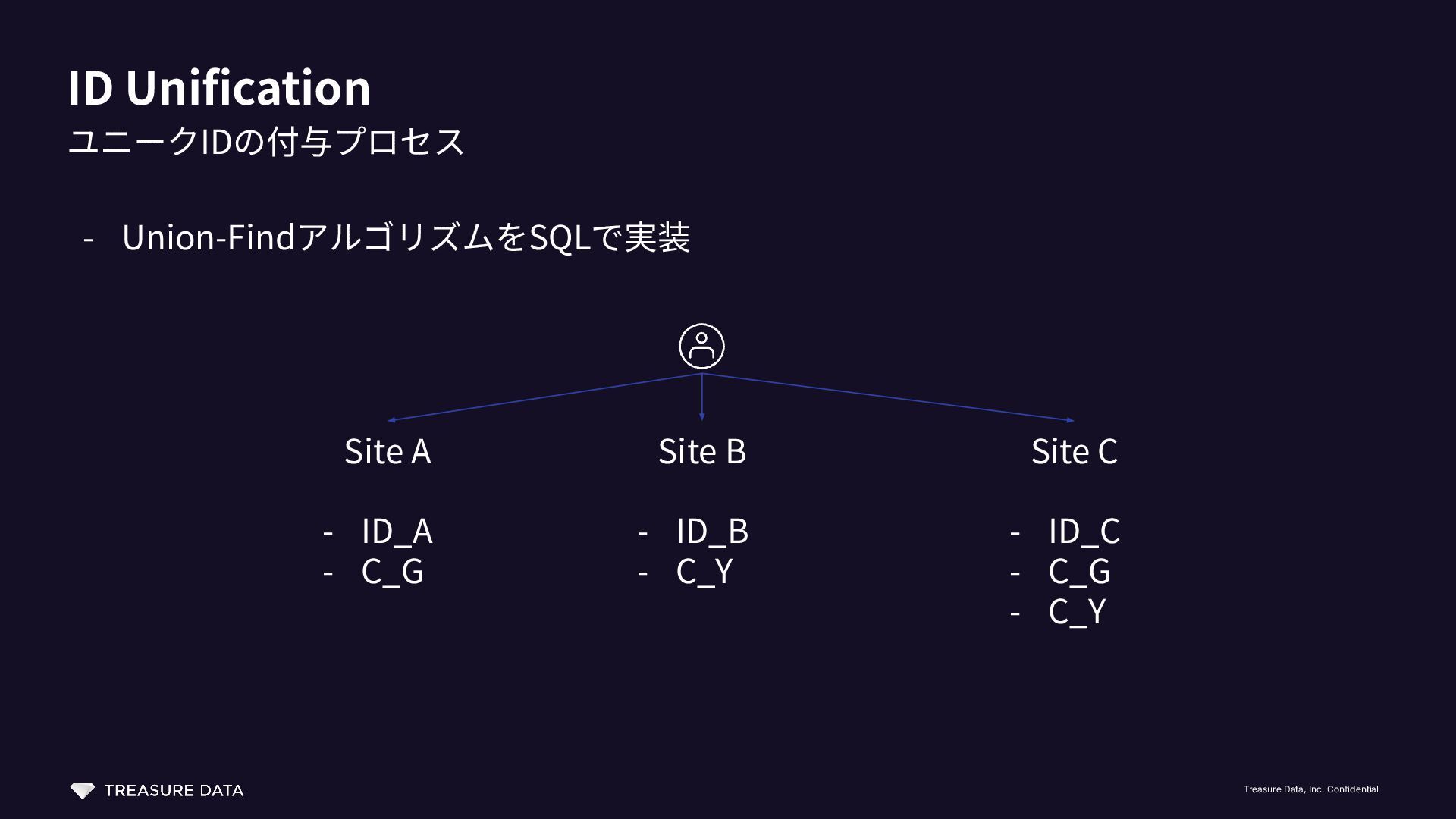Click the arrowhead pointing to Site B
The width and height of the screenshot is (1456, 819).
click(x=701, y=416)
